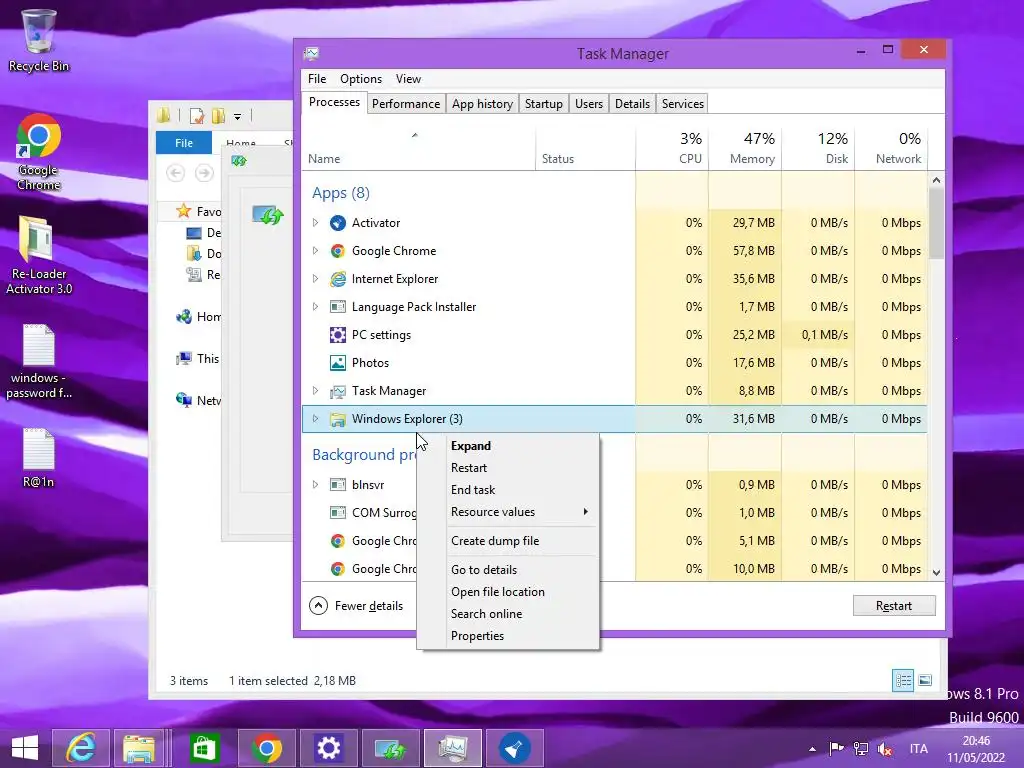1024x768 pixels.
Task: Switch File Explorer to large icons view
Action: pyautogui.click(x=925, y=680)
